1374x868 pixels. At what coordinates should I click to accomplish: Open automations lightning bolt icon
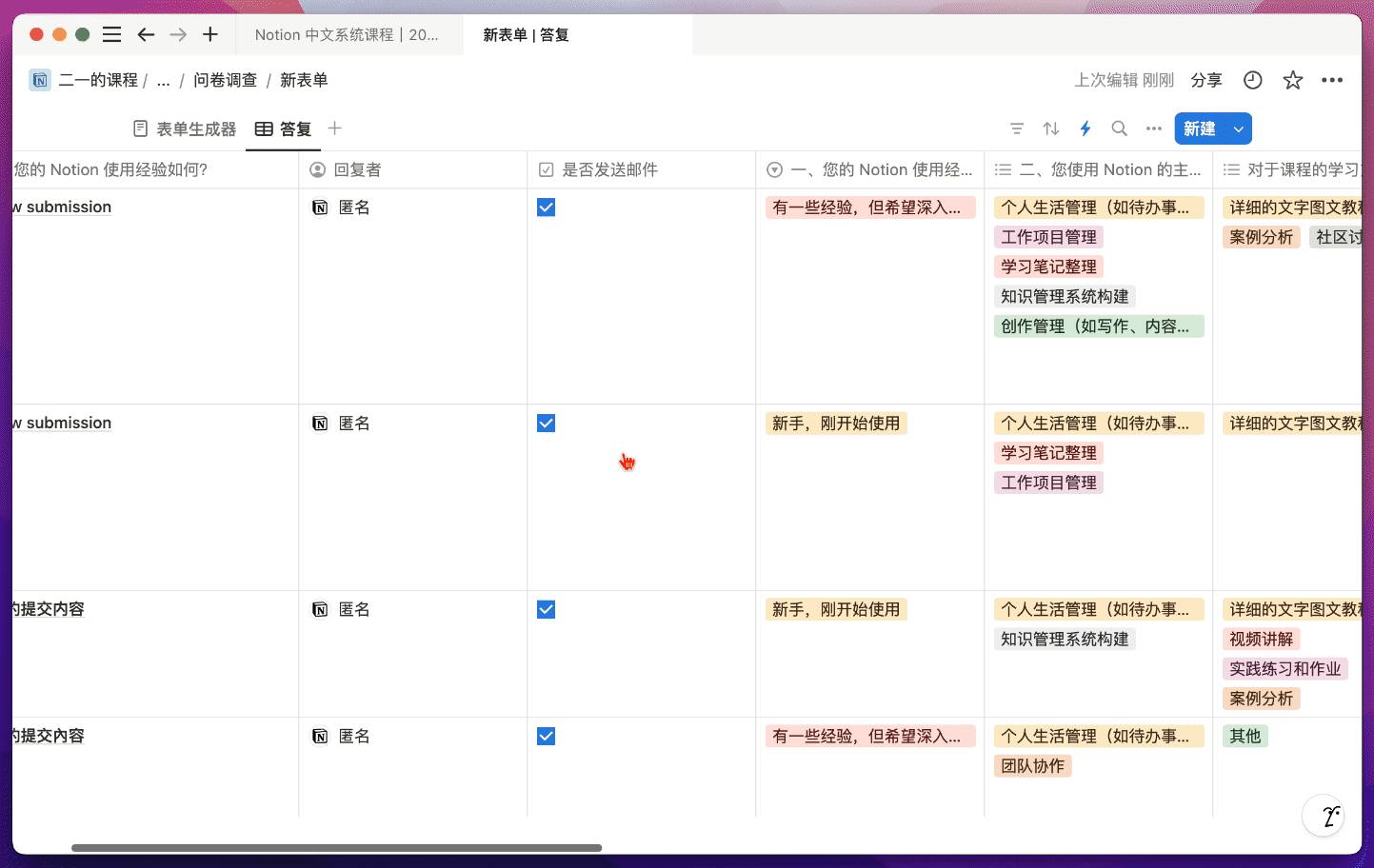1085,128
